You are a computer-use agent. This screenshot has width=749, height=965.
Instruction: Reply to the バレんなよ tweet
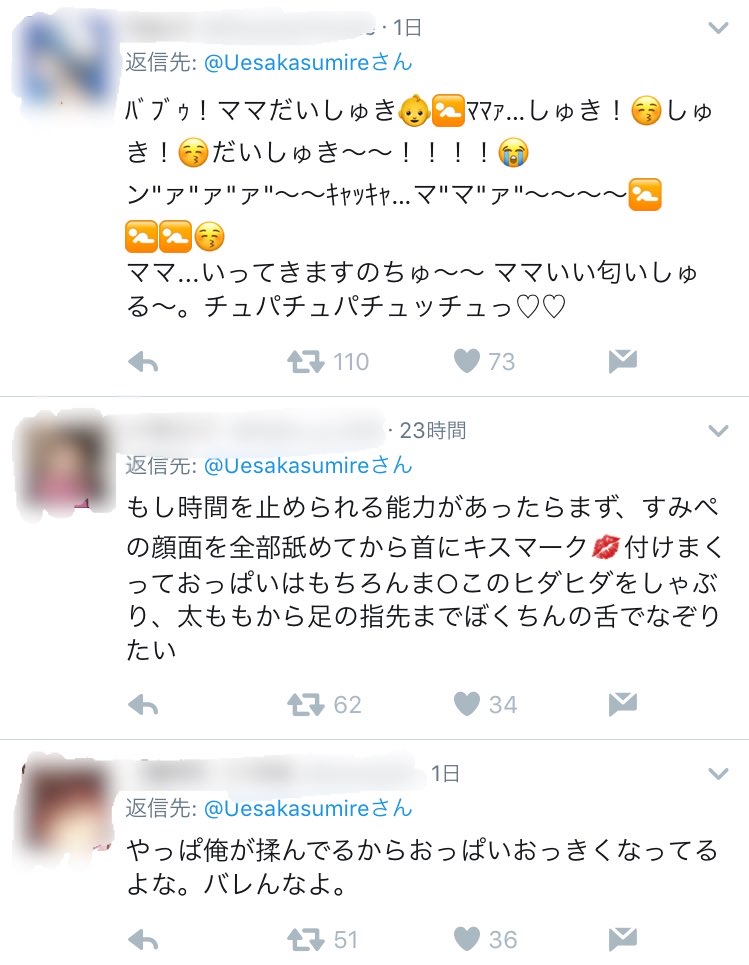point(143,940)
